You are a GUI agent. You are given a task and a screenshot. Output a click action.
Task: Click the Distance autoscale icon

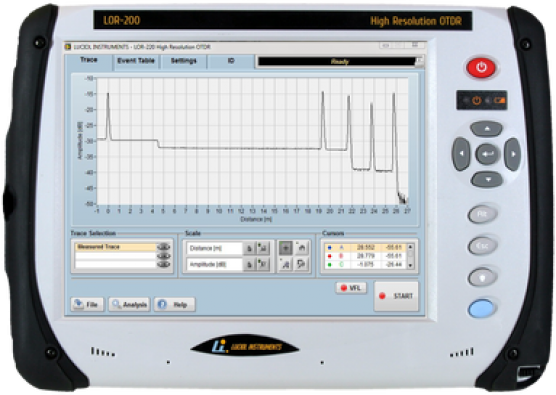tap(263, 249)
